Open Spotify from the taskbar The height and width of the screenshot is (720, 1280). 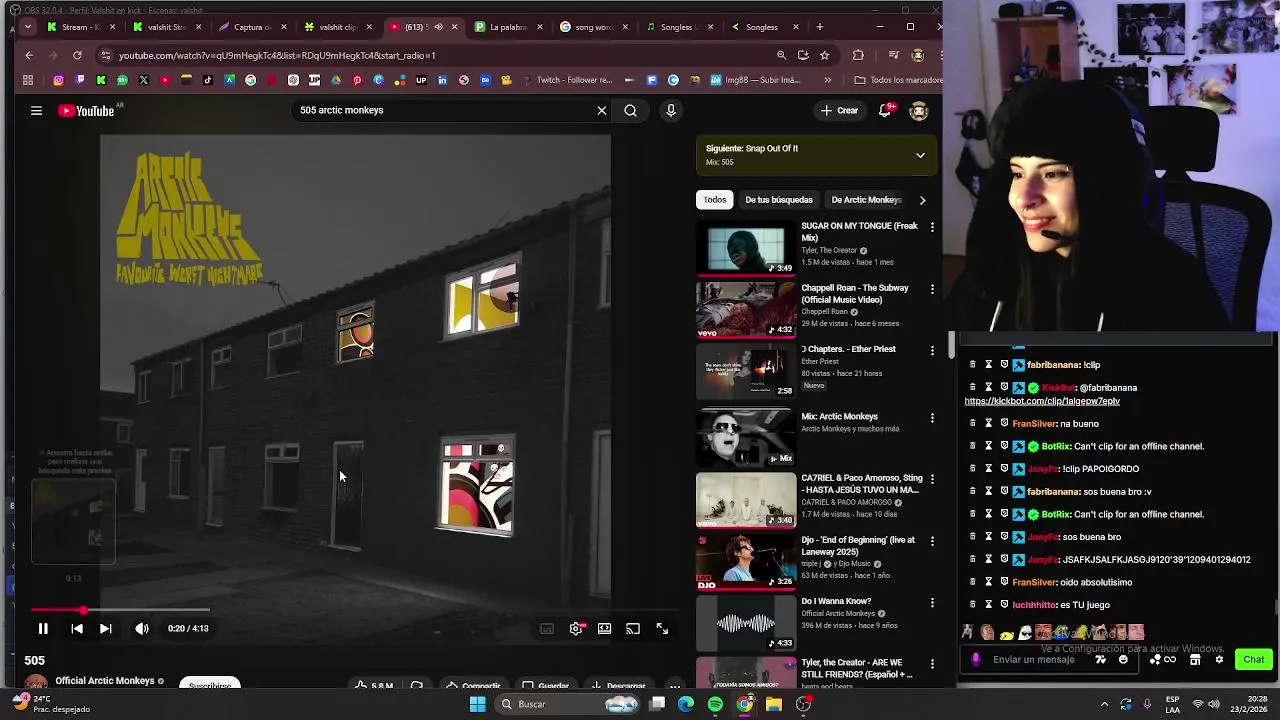715,705
